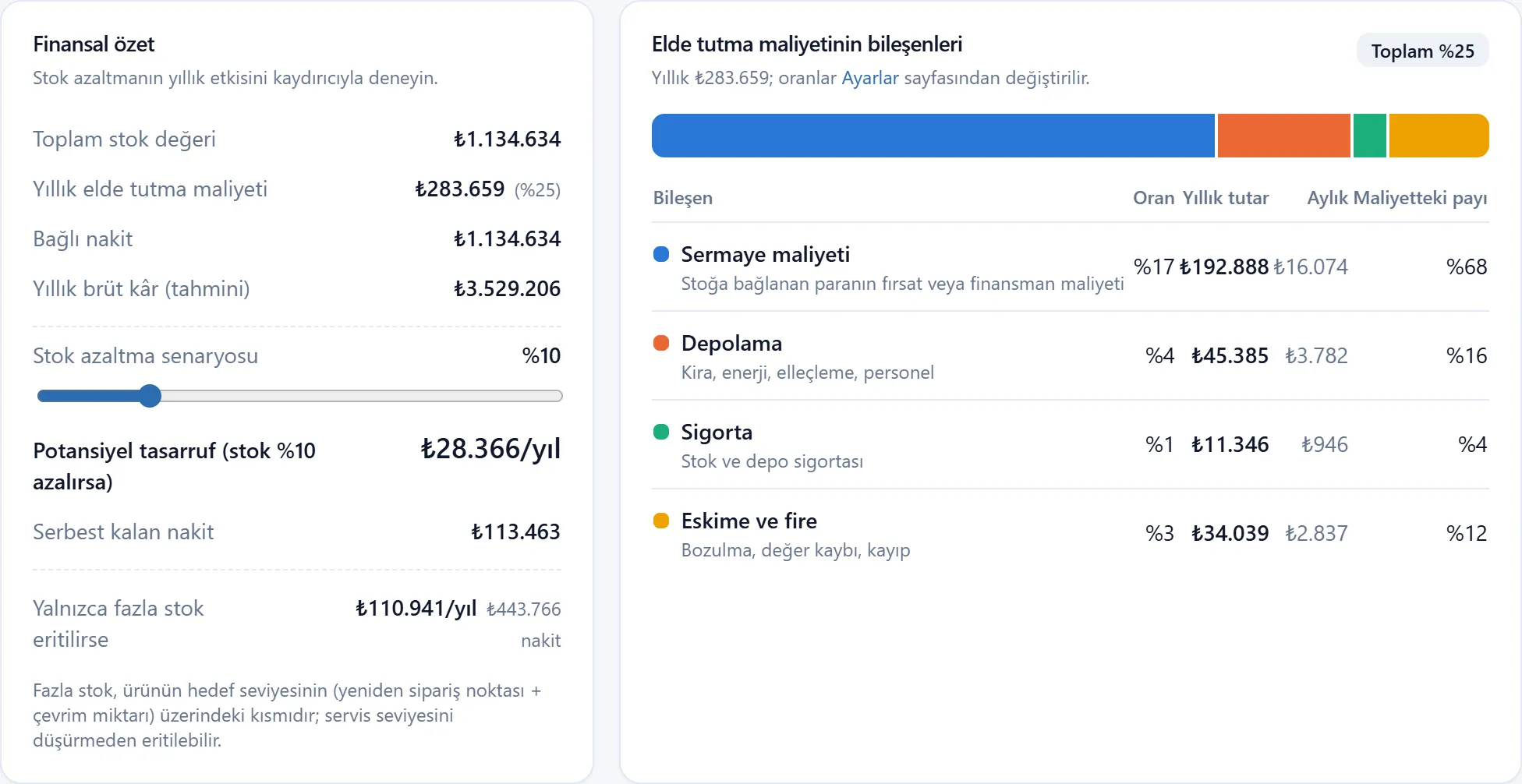This screenshot has width=1522, height=784.
Task: Click the blue Sermaye maliyeti bar segment
Action: pyautogui.click(x=933, y=136)
